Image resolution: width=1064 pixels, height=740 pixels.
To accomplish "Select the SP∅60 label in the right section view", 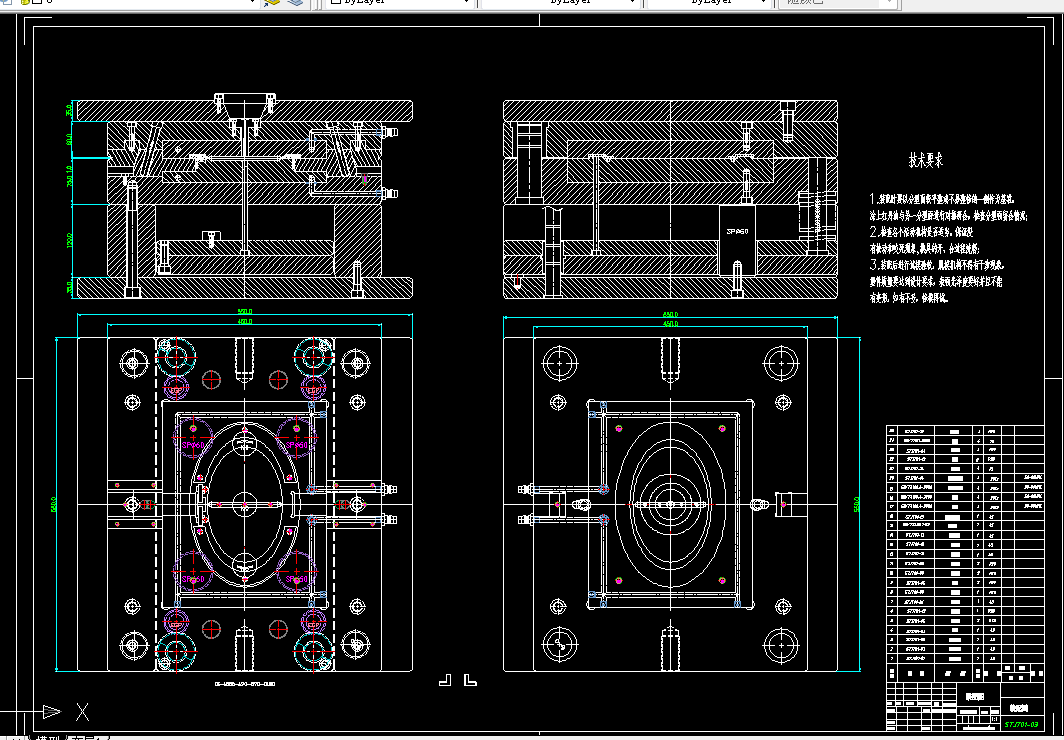I will pyautogui.click(x=737, y=231).
